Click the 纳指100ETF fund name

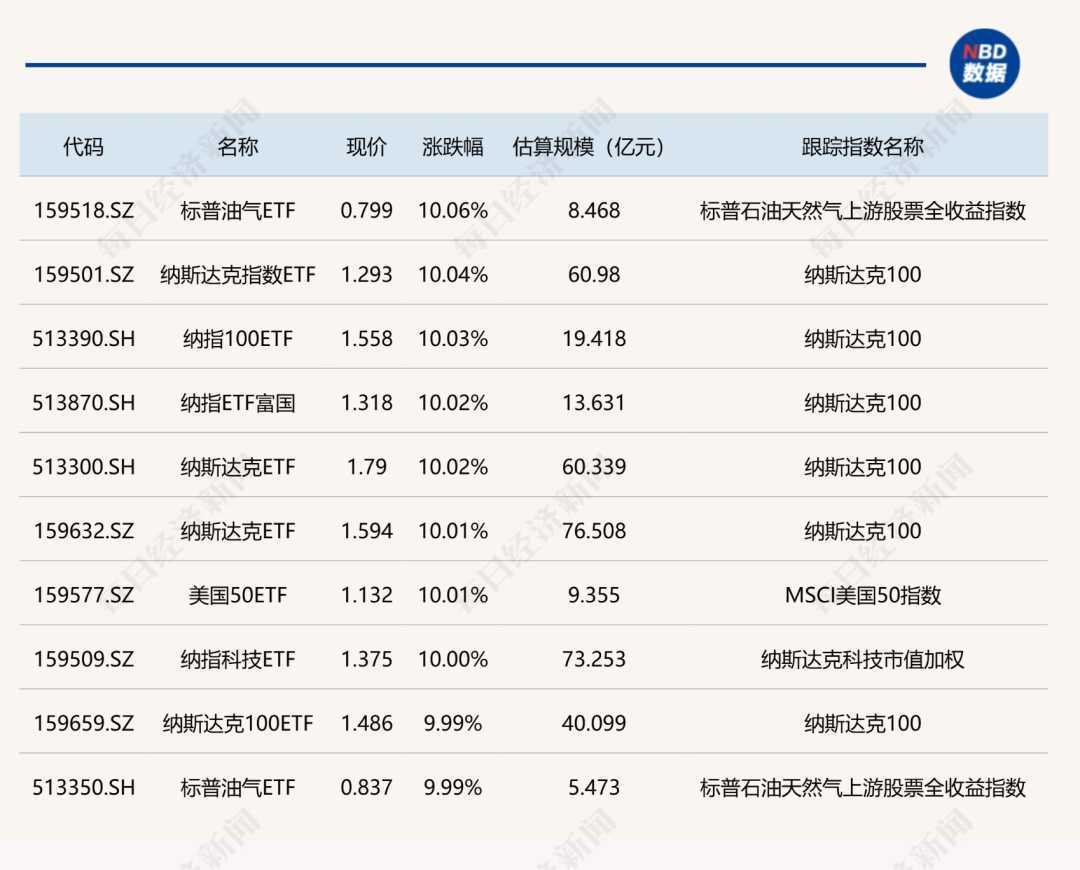238,339
